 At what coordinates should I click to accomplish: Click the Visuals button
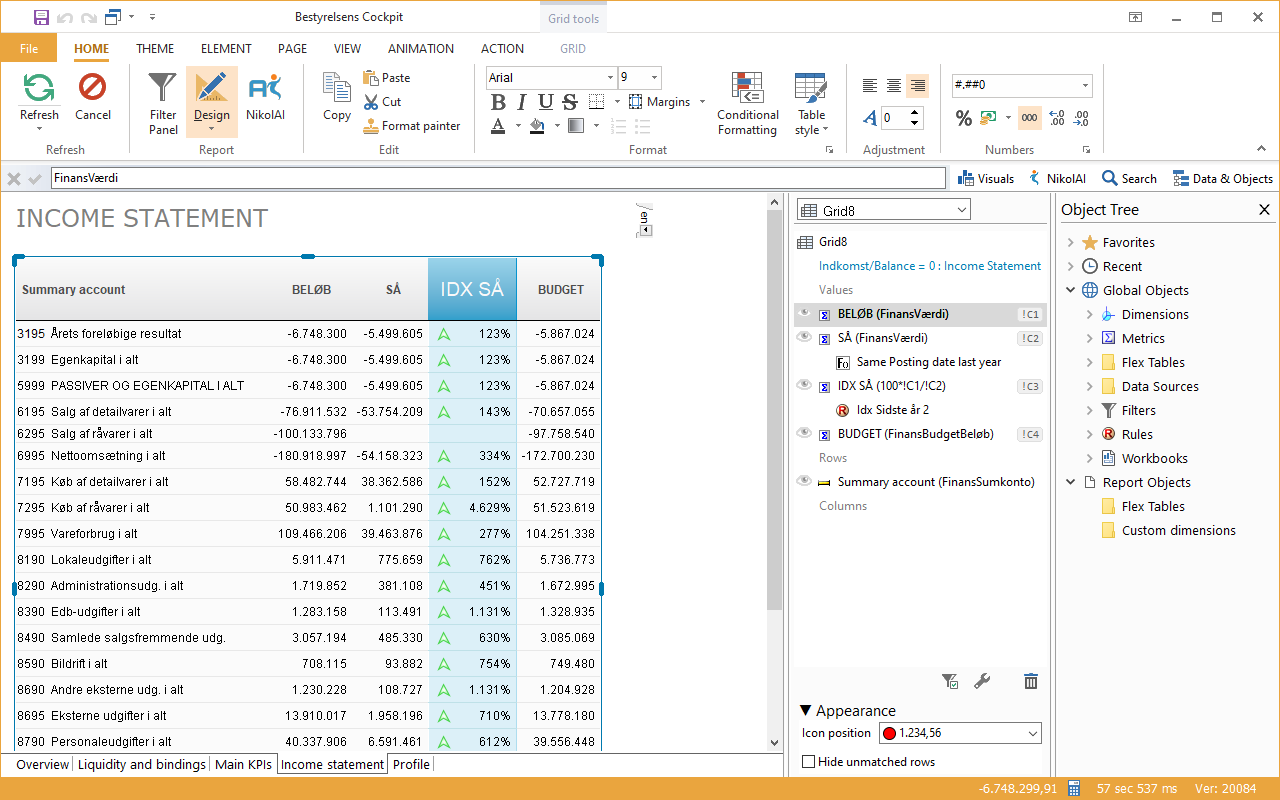click(986, 178)
